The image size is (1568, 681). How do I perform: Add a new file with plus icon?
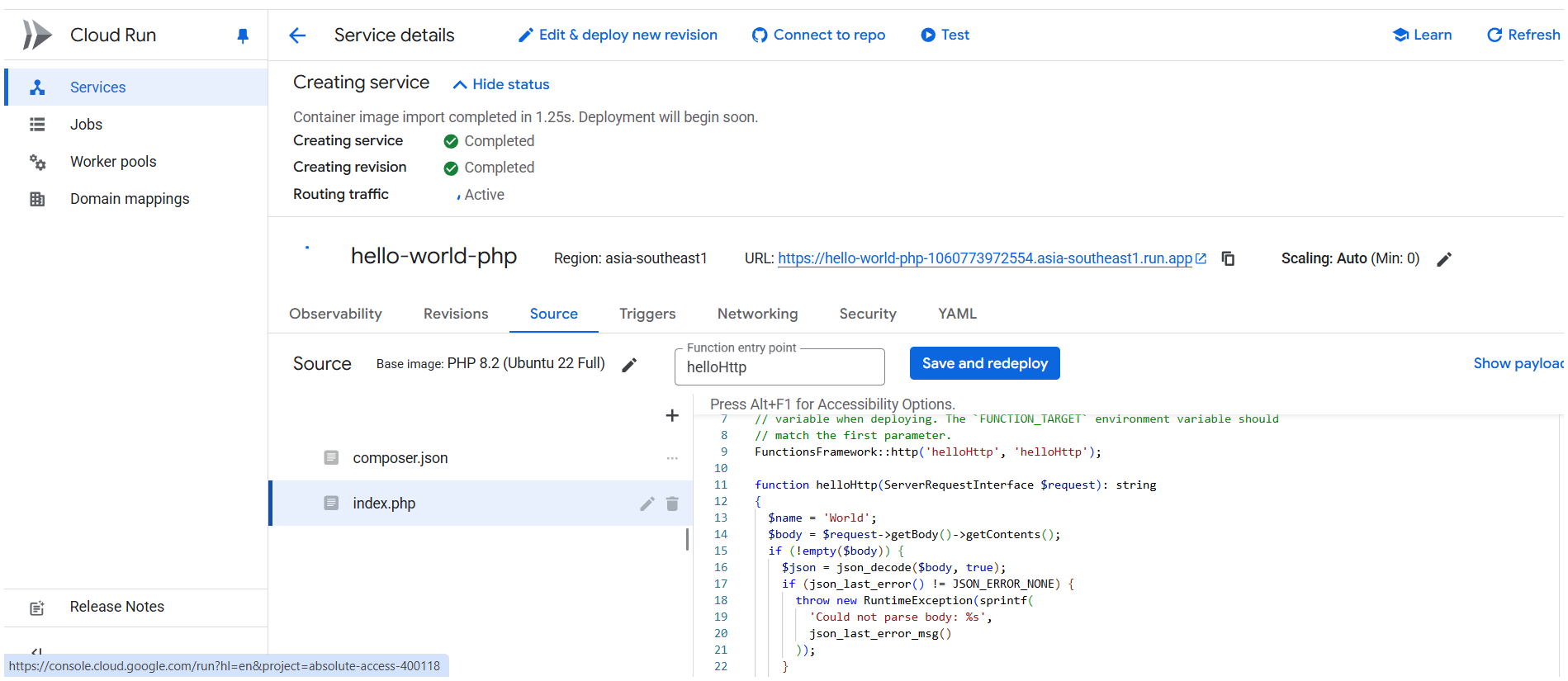pos(672,415)
